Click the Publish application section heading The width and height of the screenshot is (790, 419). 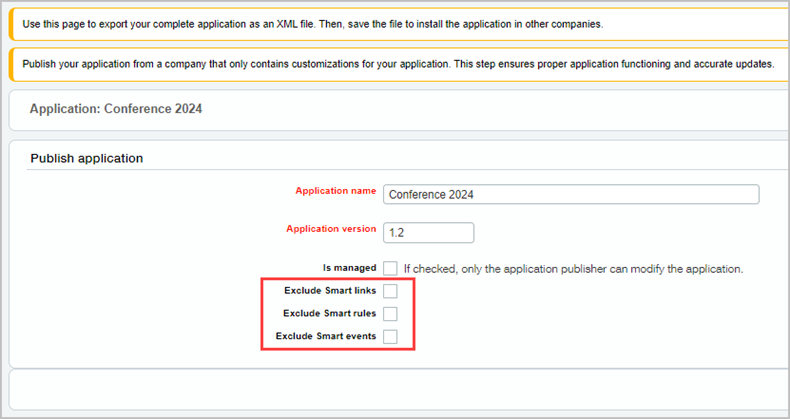click(x=87, y=158)
